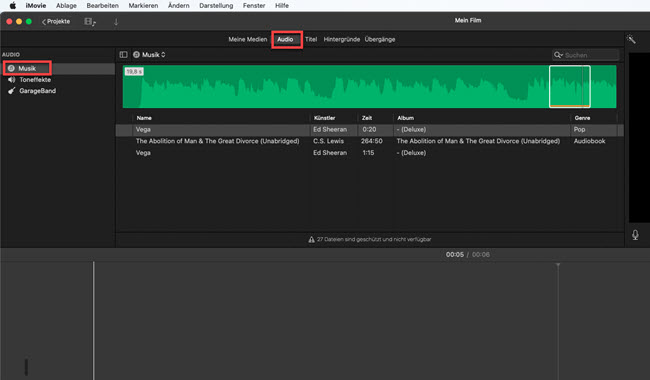Open the Fenster menu

click(254, 5)
